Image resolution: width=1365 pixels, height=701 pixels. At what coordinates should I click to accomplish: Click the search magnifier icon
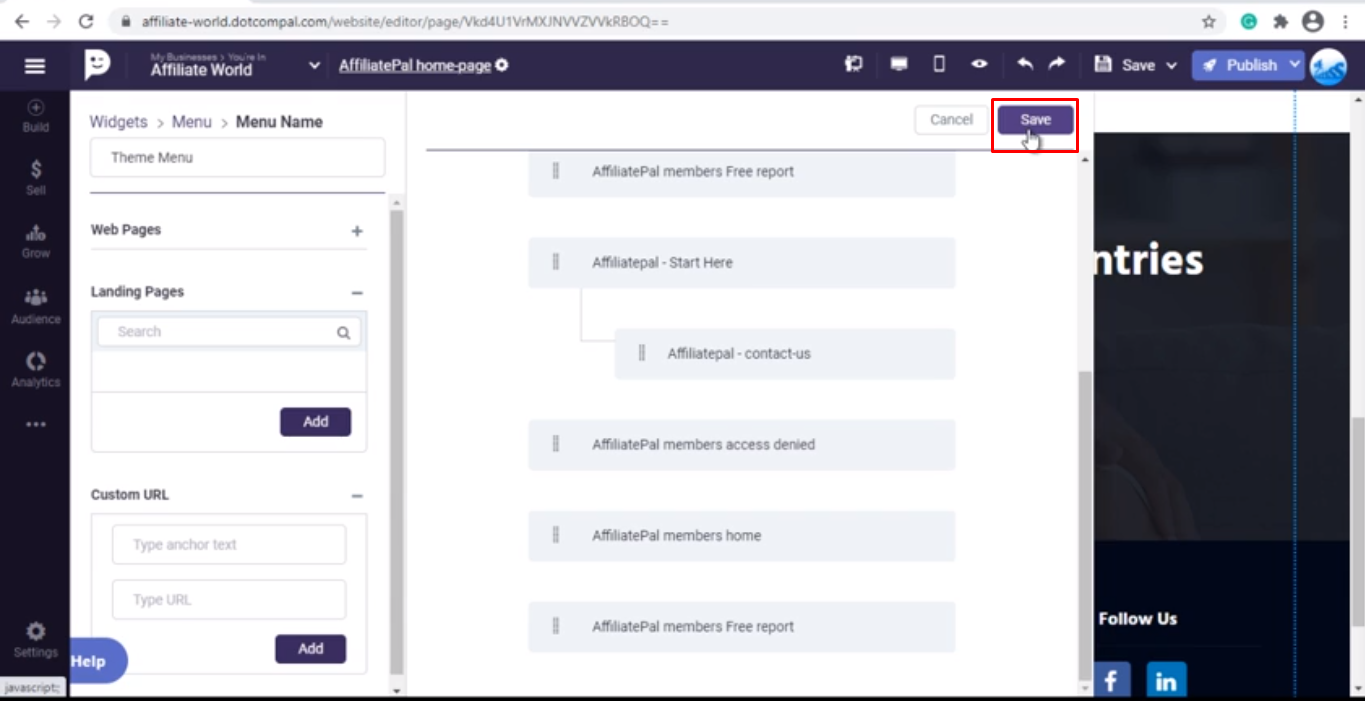[x=343, y=333]
